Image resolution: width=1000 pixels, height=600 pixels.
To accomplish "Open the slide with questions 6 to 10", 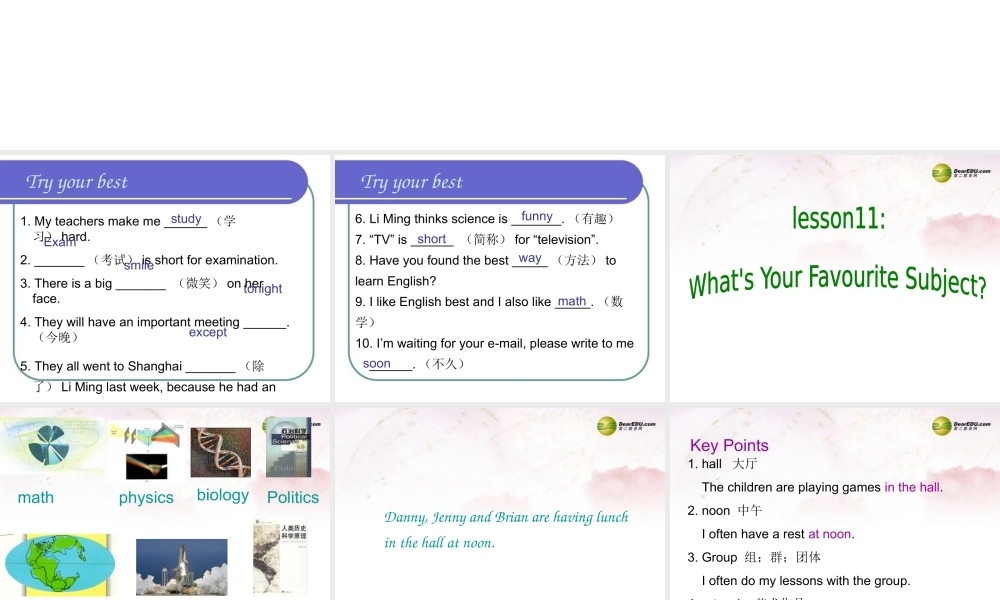I will [499, 278].
